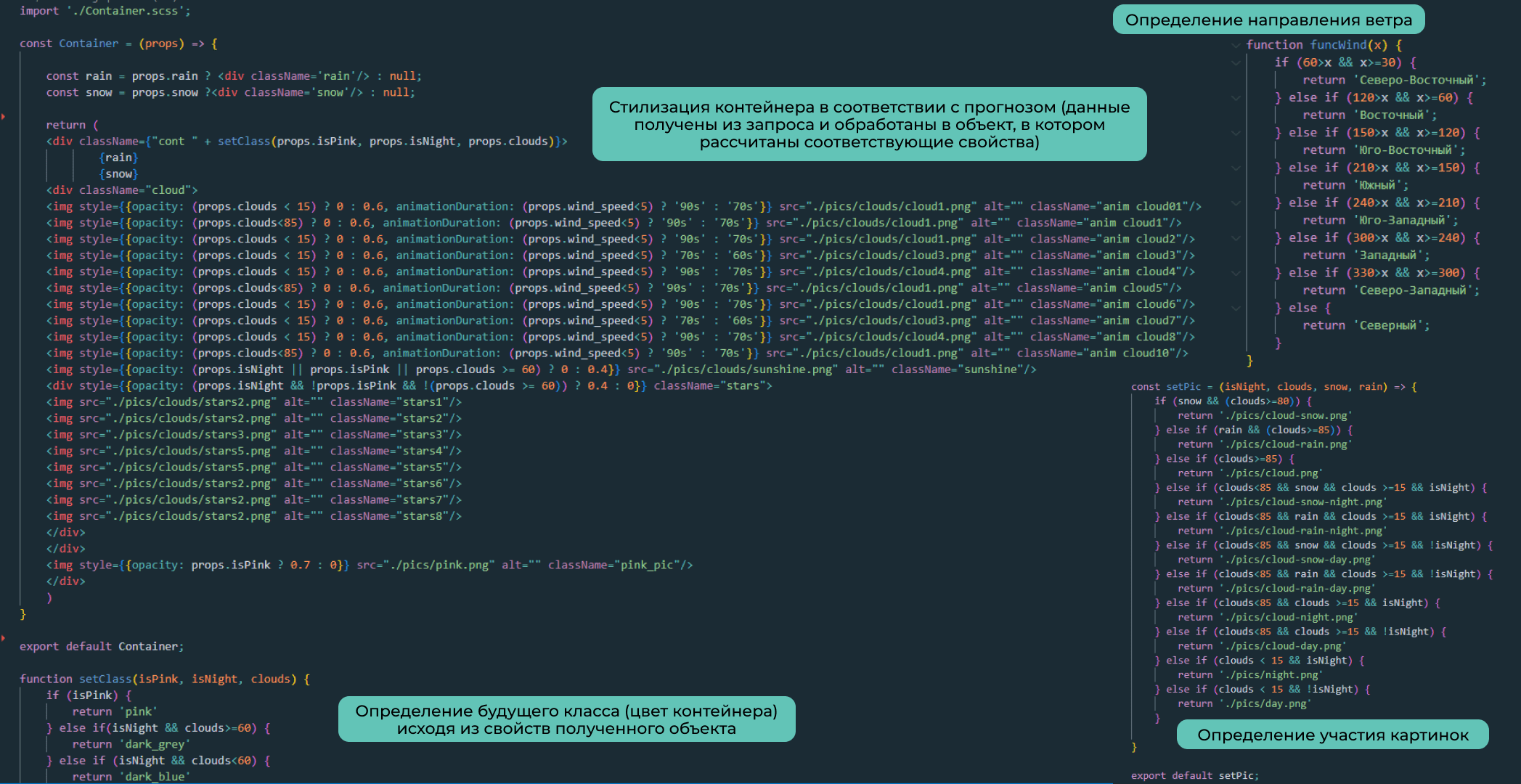Click the div line with className "stars"

click(409, 386)
